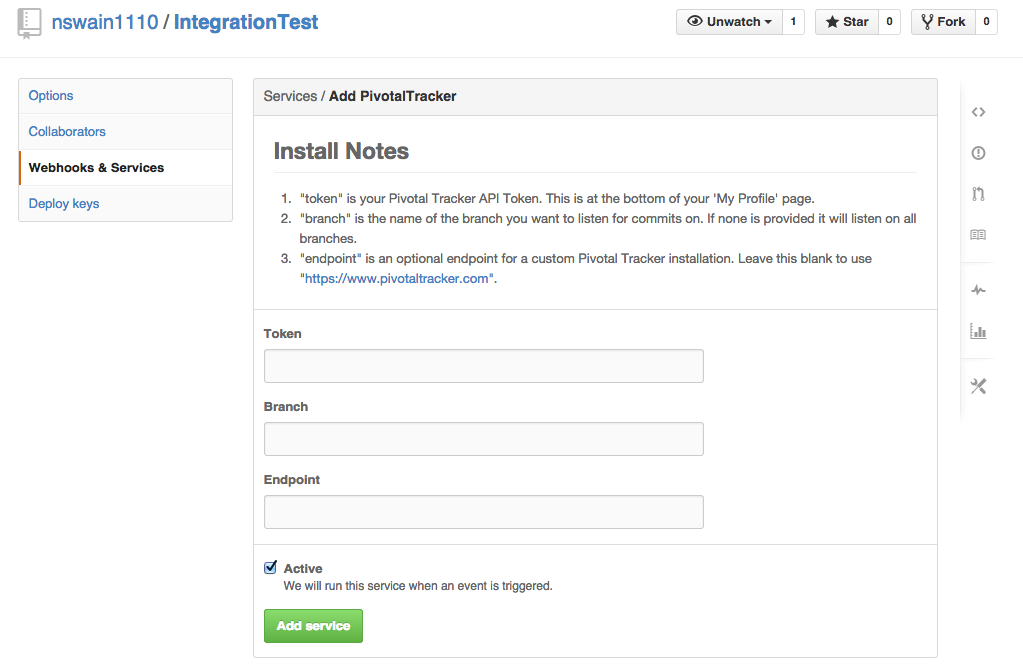Focus the Endpoint input field
The height and width of the screenshot is (665, 1023).
point(483,512)
